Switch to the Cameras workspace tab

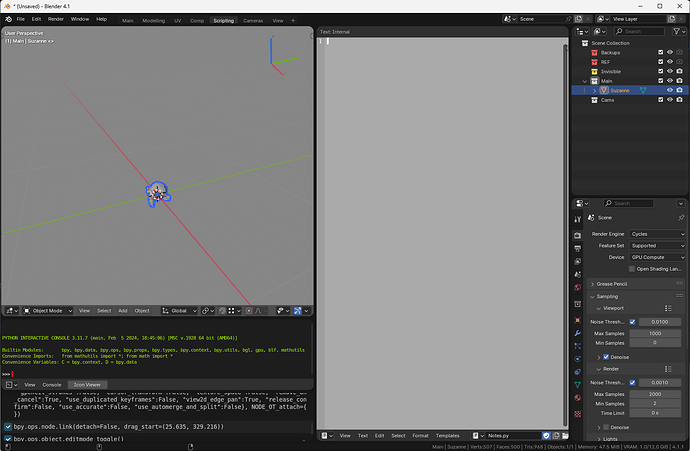tap(253, 21)
